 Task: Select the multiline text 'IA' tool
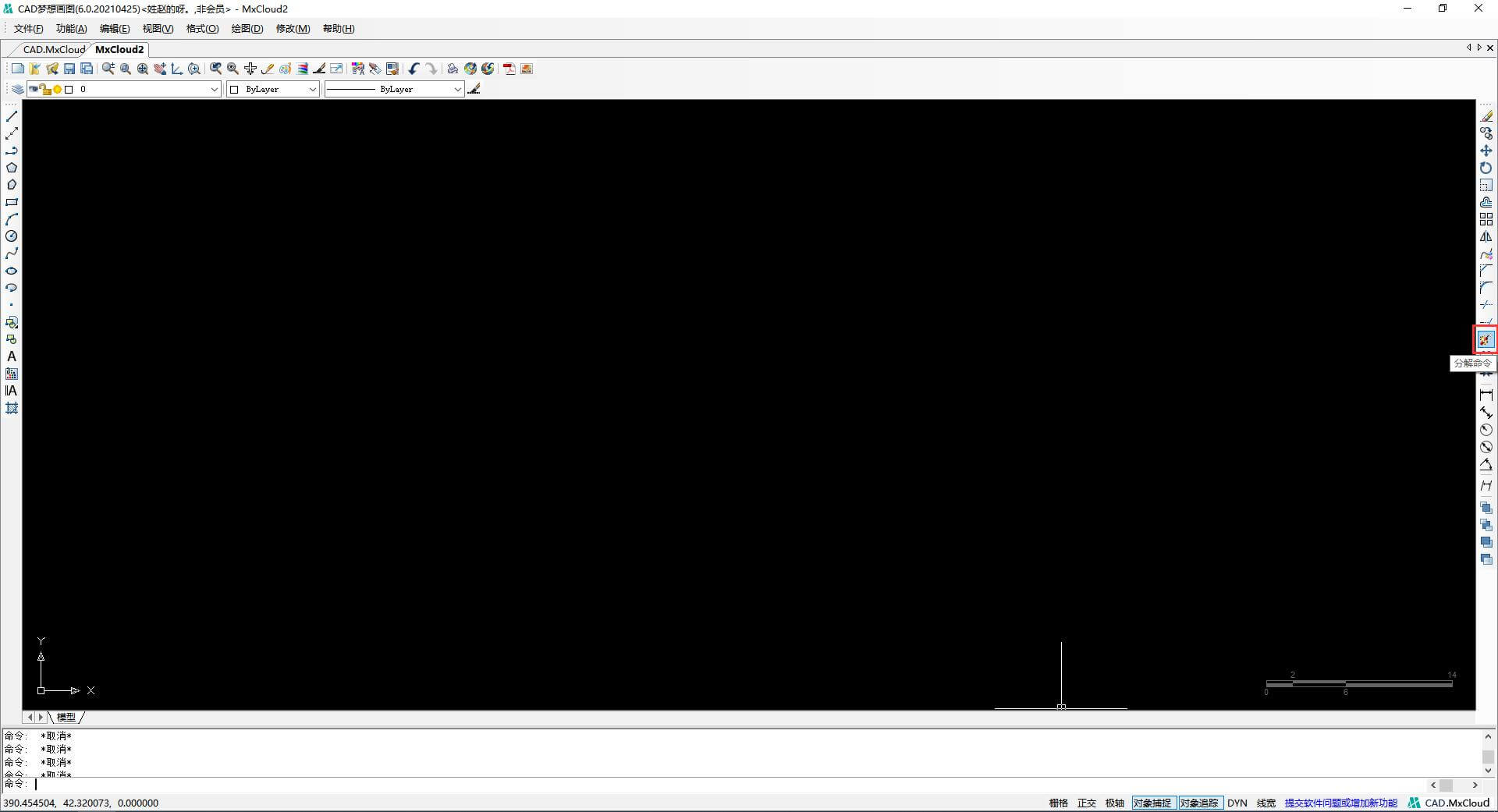[12, 391]
